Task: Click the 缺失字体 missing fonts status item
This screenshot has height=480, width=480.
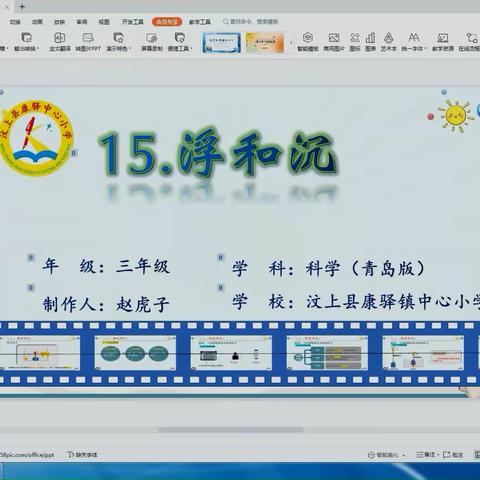Action: [x=82, y=454]
